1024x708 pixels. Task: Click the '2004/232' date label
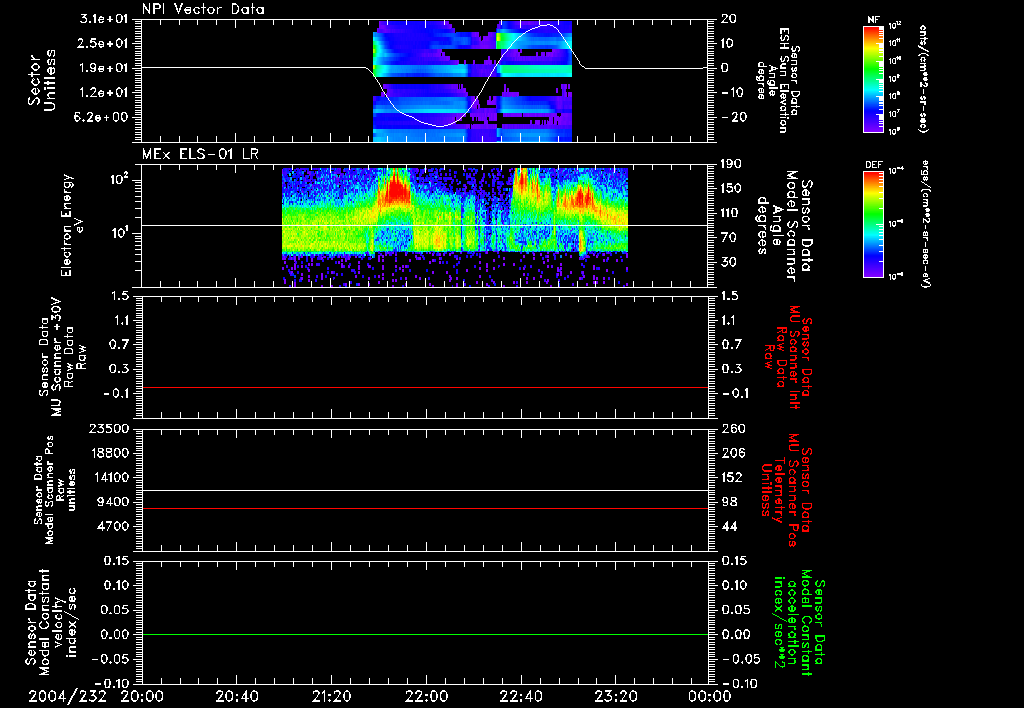pos(67,696)
